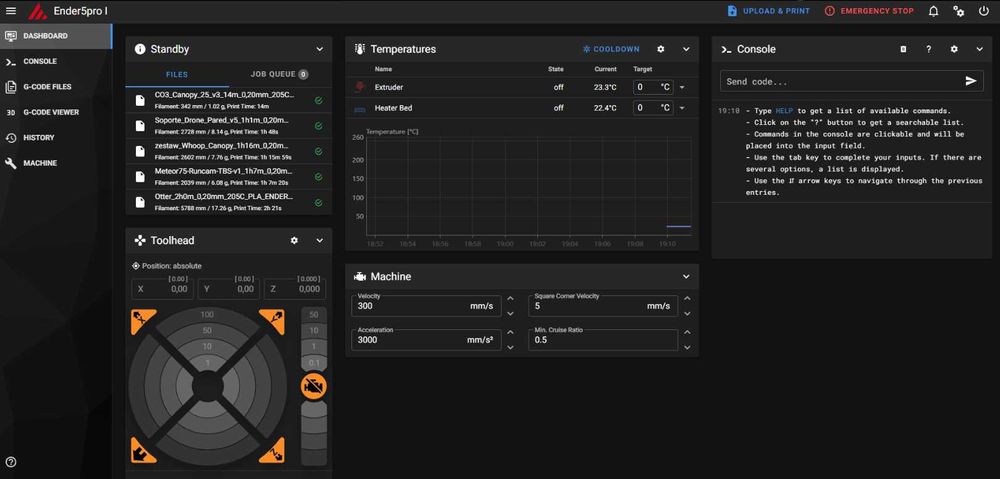Click the HELP command link in console
Image resolution: width=1000 pixels, height=479 pixels.
click(x=784, y=110)
